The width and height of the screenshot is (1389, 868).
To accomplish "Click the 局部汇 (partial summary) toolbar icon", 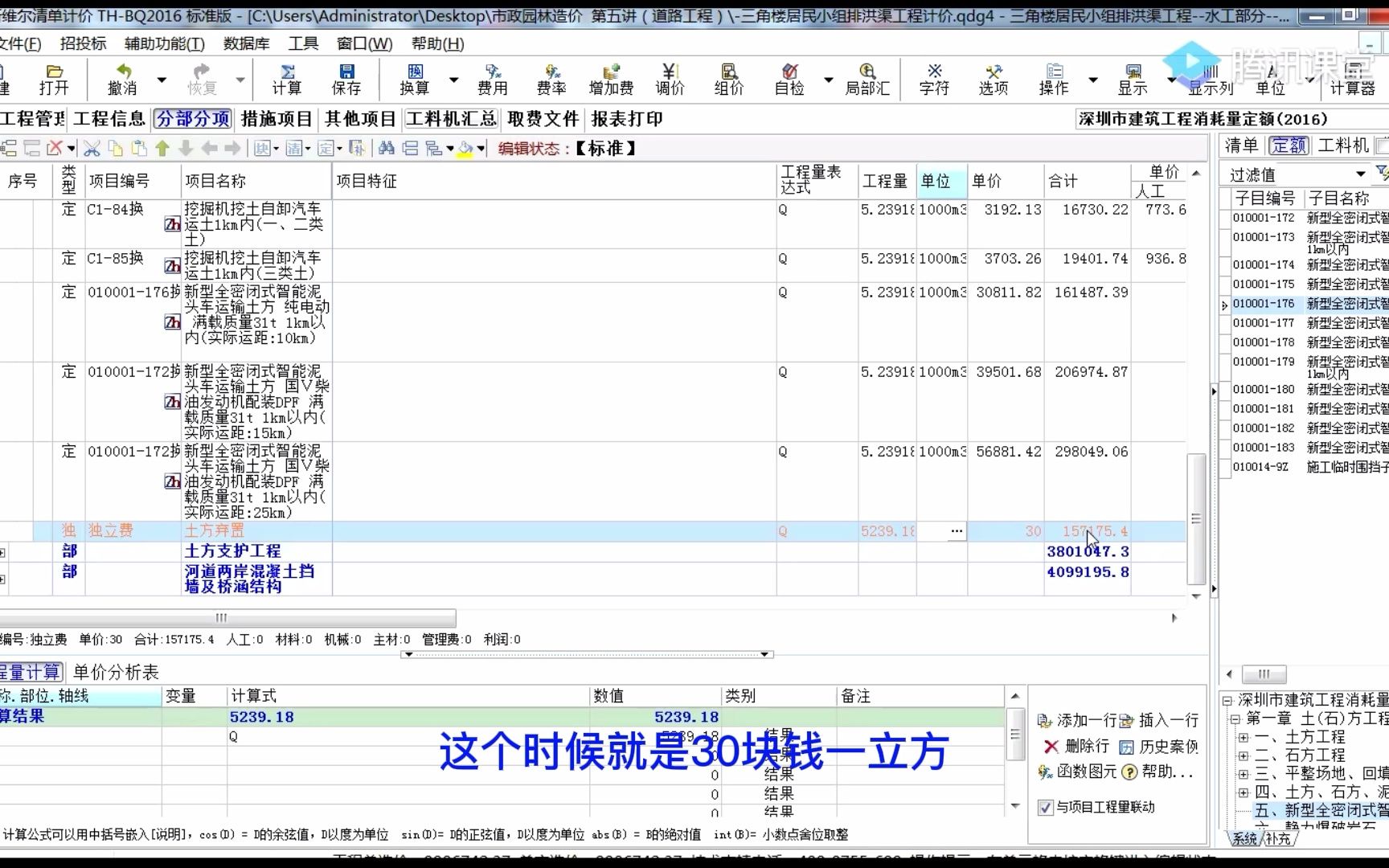I will click(x=867, y=80).
